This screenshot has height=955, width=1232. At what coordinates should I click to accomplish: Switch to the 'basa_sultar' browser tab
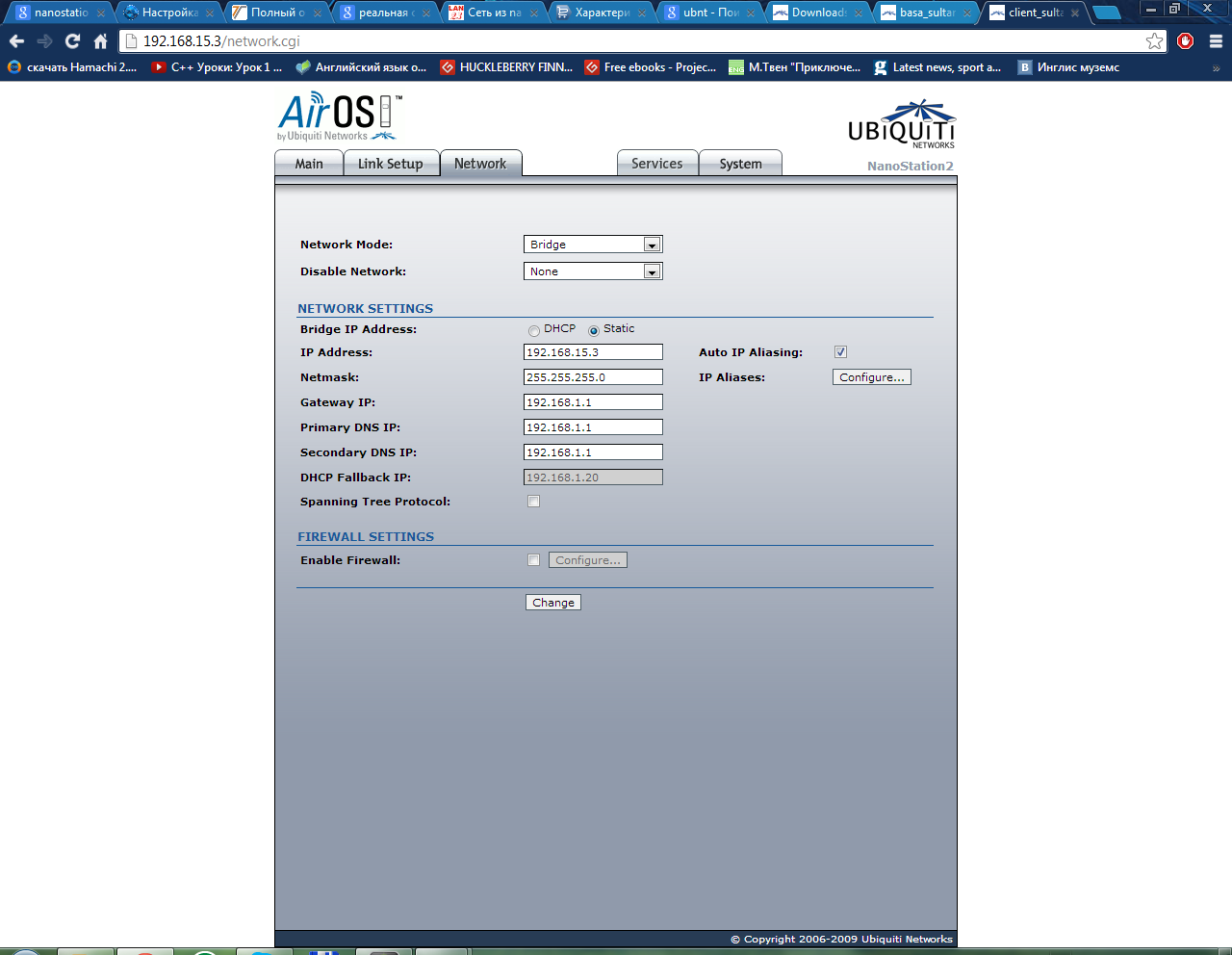926,13
